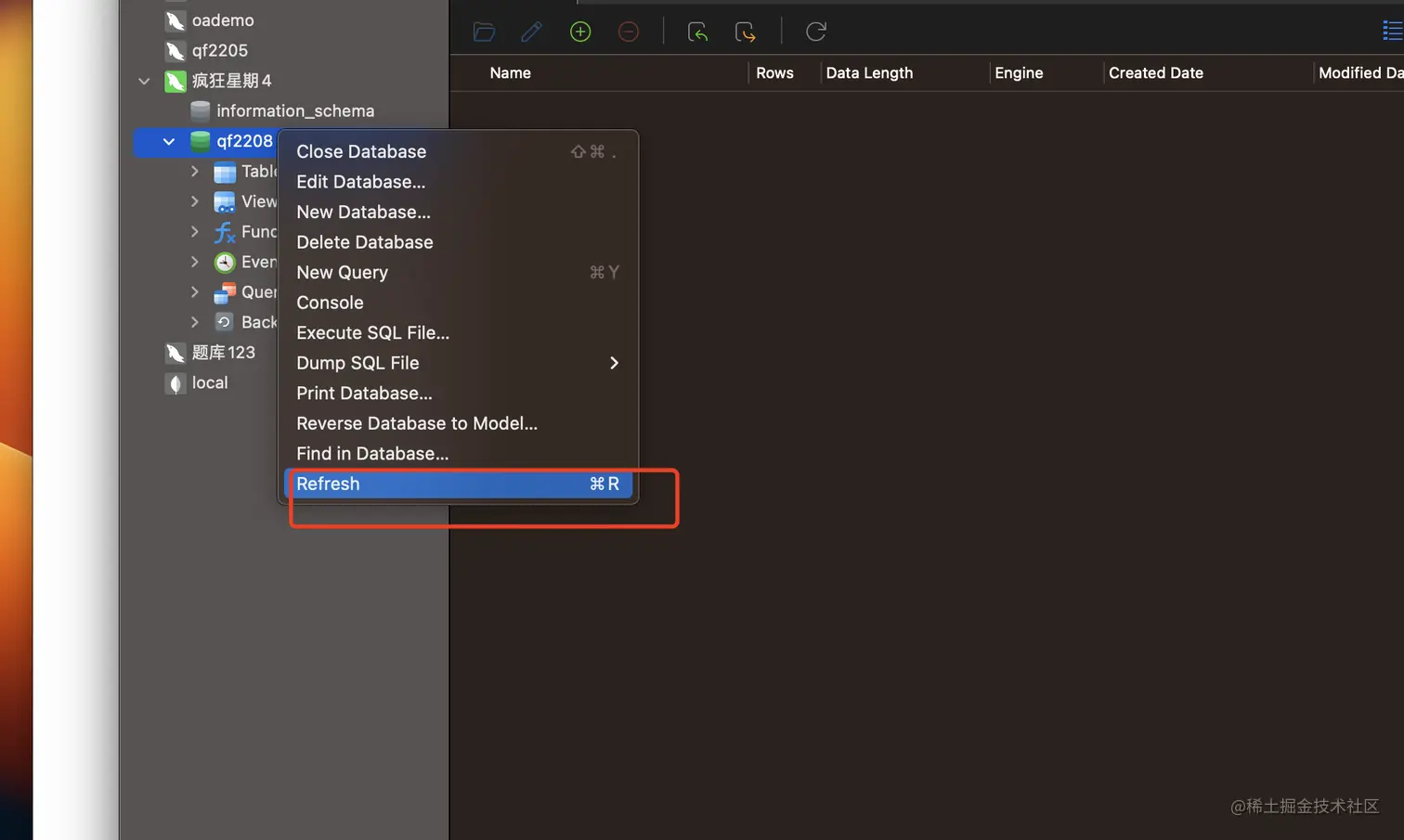Choose New Query from context menu
The width and height of the screenshot is (1404, 840).
click(x=458, y=272)
